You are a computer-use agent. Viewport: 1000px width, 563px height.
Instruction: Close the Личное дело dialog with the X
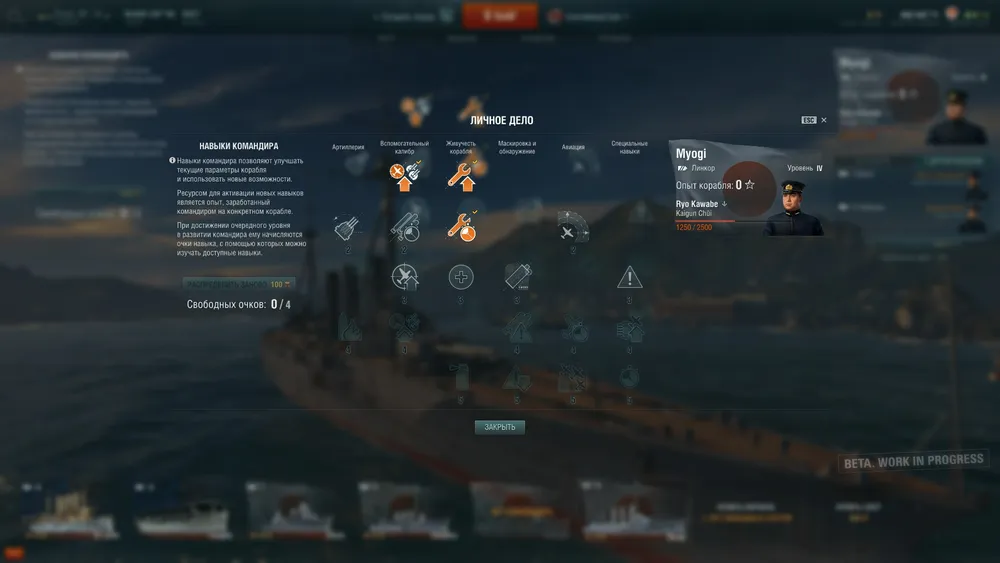824,120
